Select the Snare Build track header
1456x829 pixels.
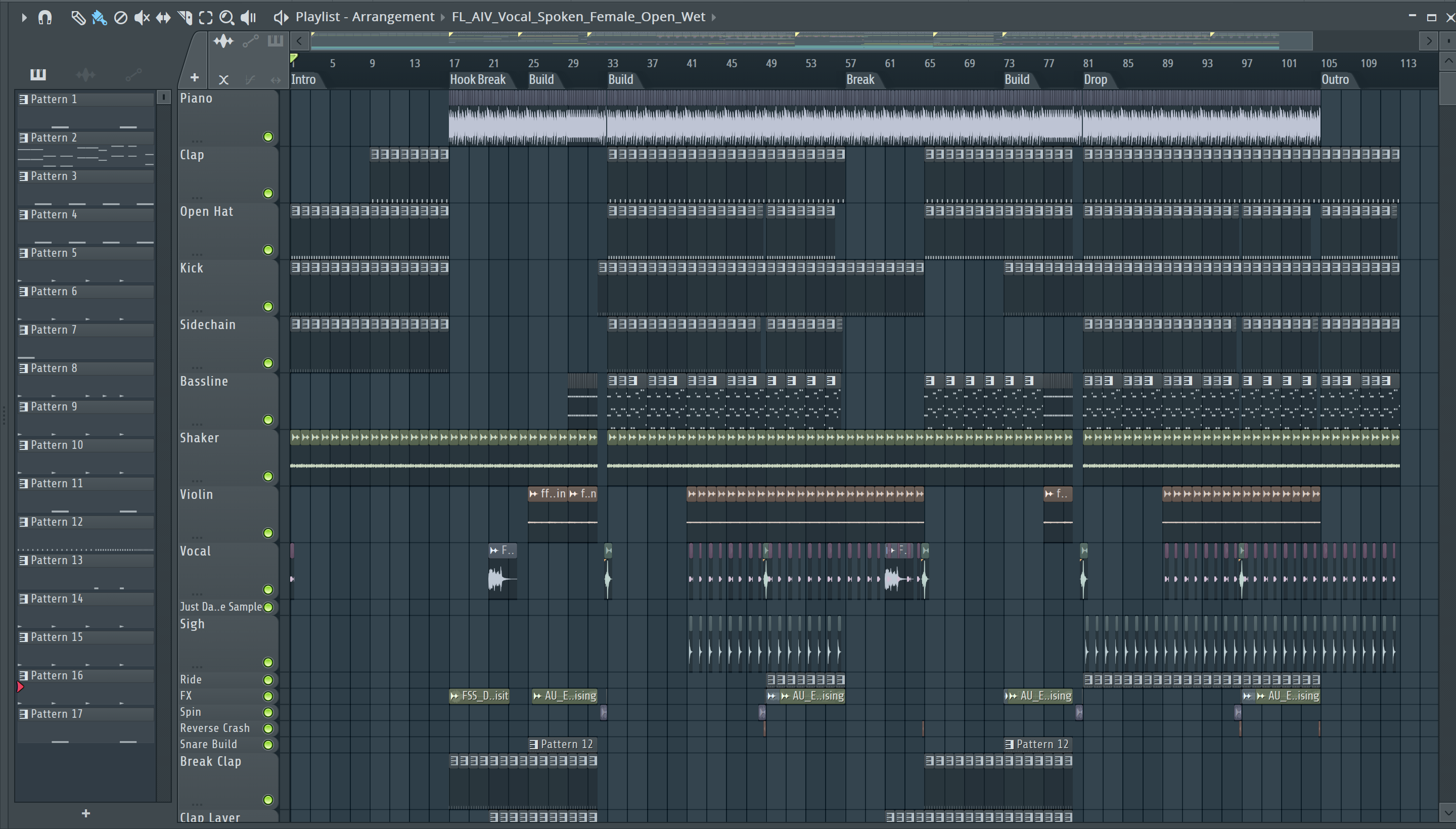coord(228,745)
